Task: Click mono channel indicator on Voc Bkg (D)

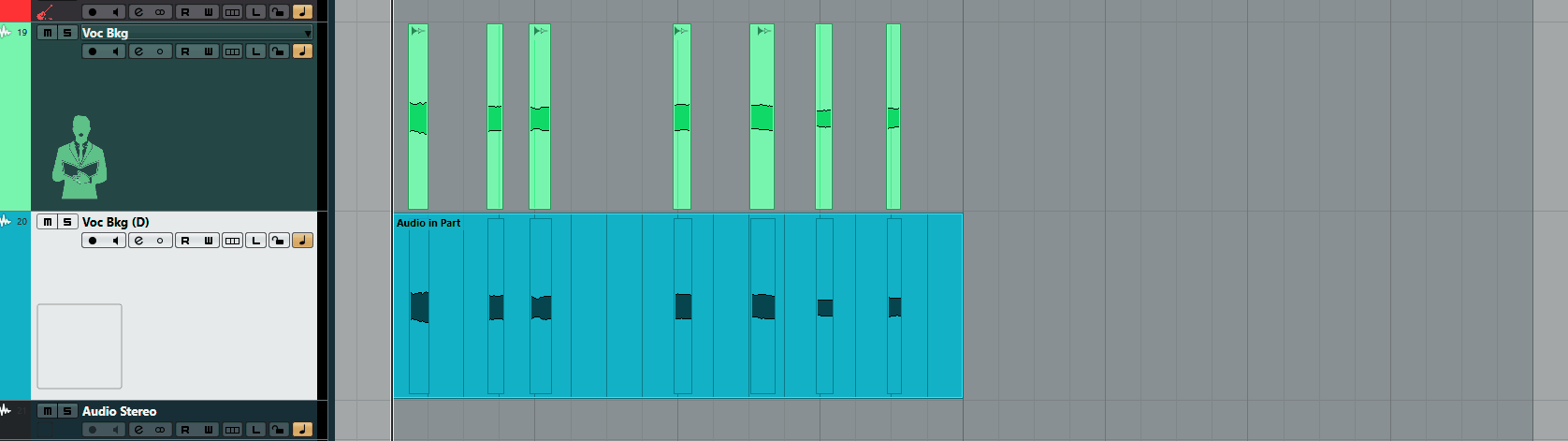Action: [x=161, y=241]
